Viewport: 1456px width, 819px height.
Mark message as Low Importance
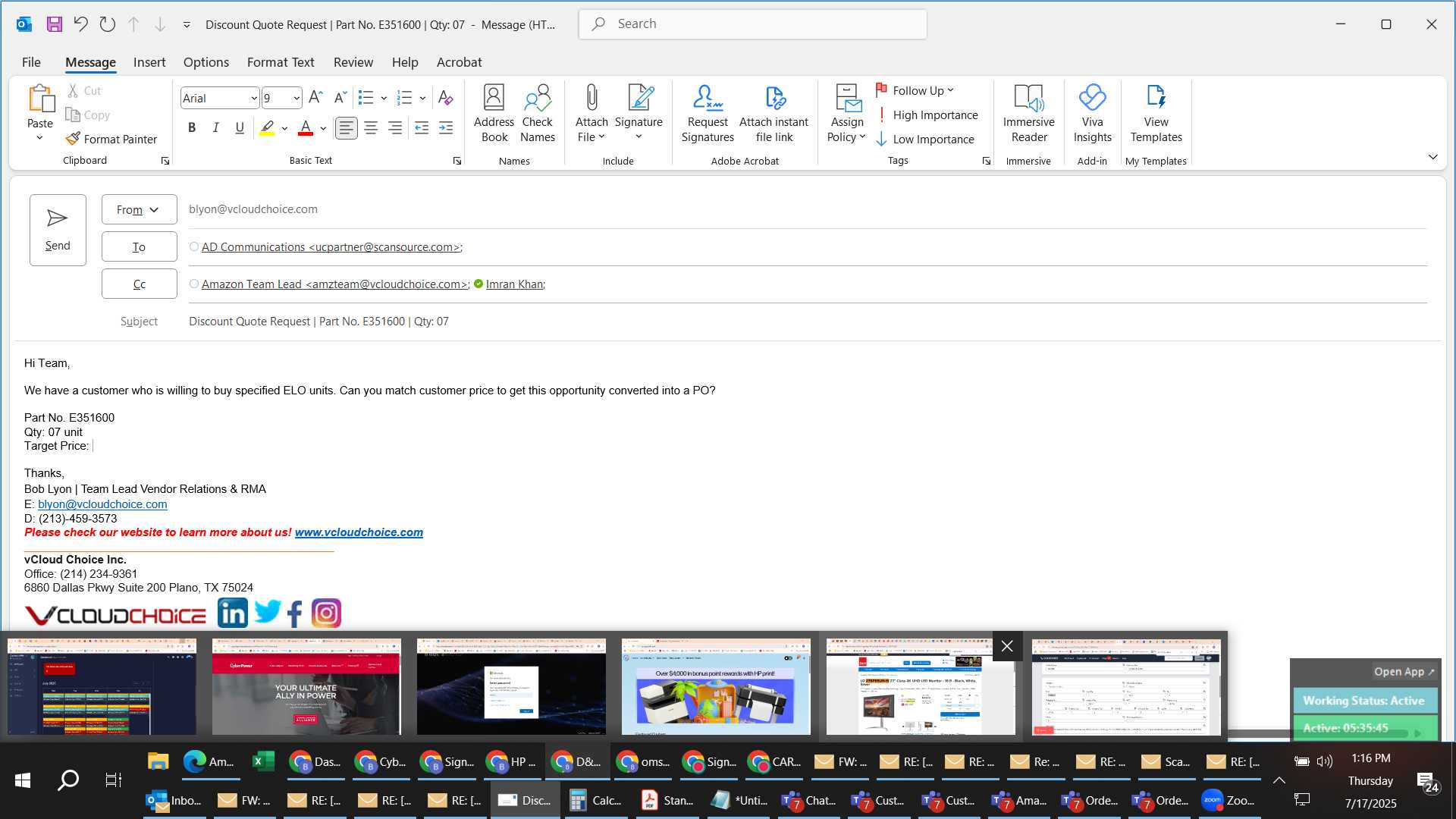(925, 139)
